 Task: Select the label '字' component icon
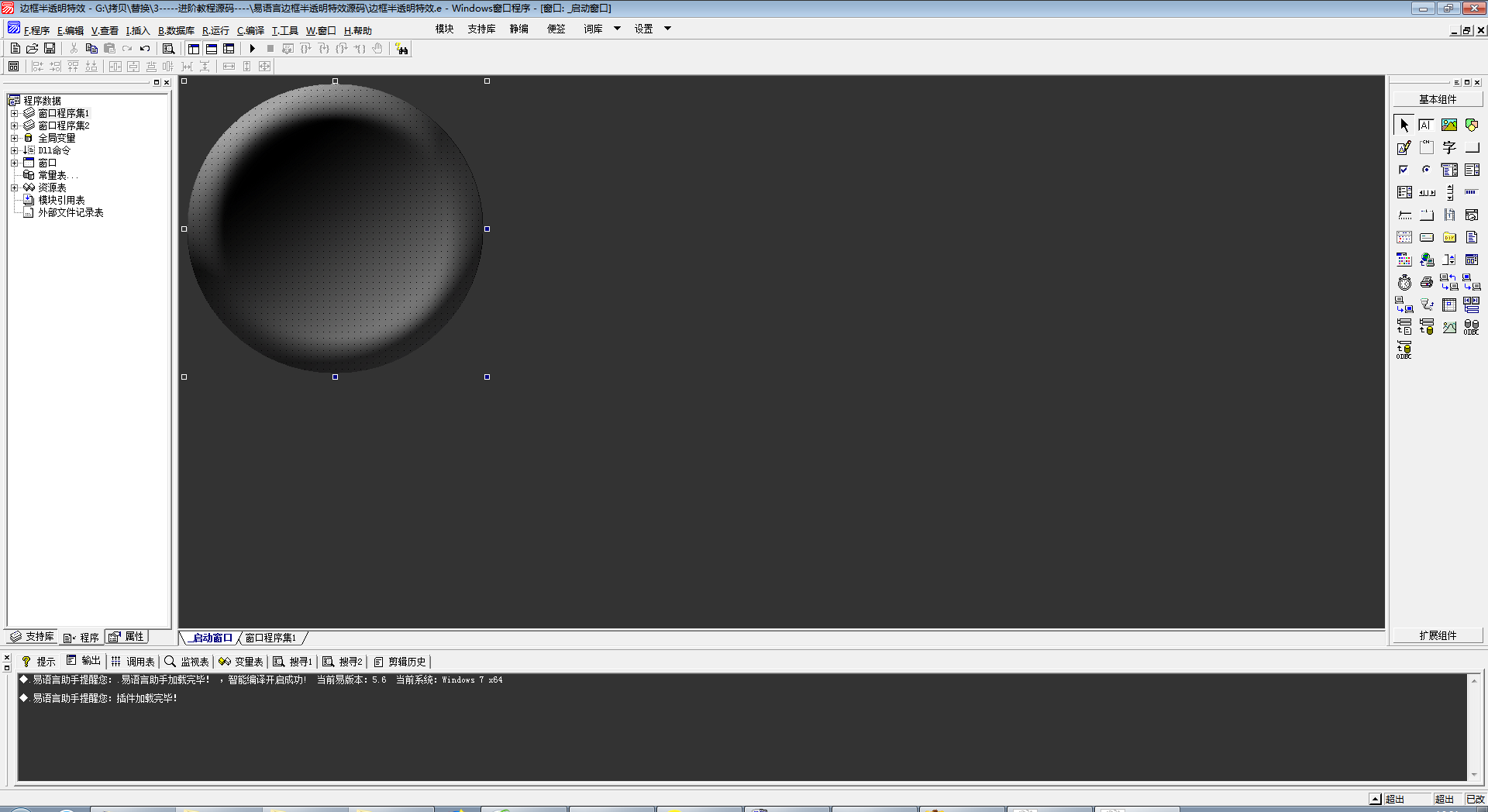pyautogui.click(x=1449, y=147)
